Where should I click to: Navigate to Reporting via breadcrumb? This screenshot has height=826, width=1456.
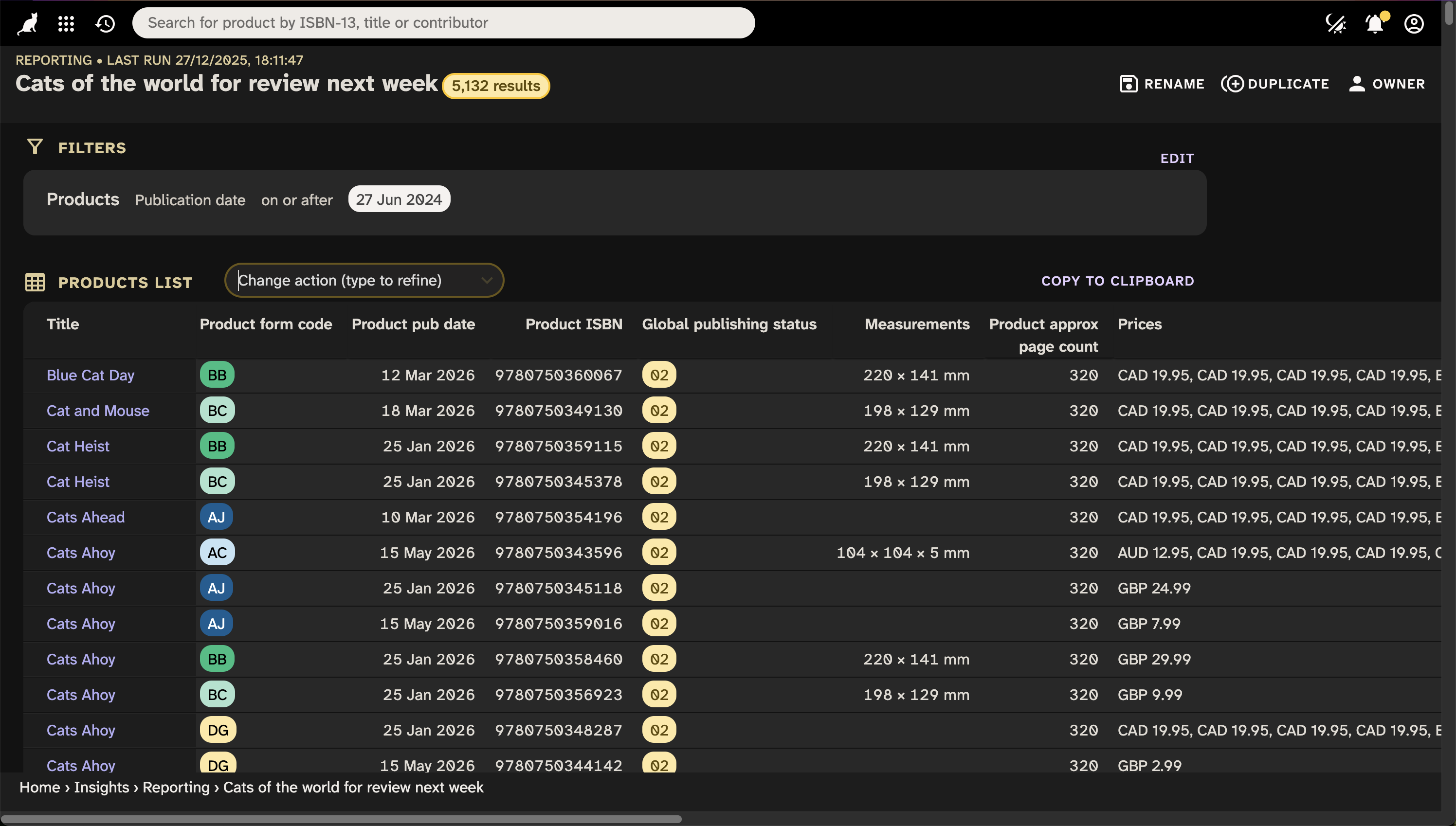pyautogui.click(x=177, y=788)
